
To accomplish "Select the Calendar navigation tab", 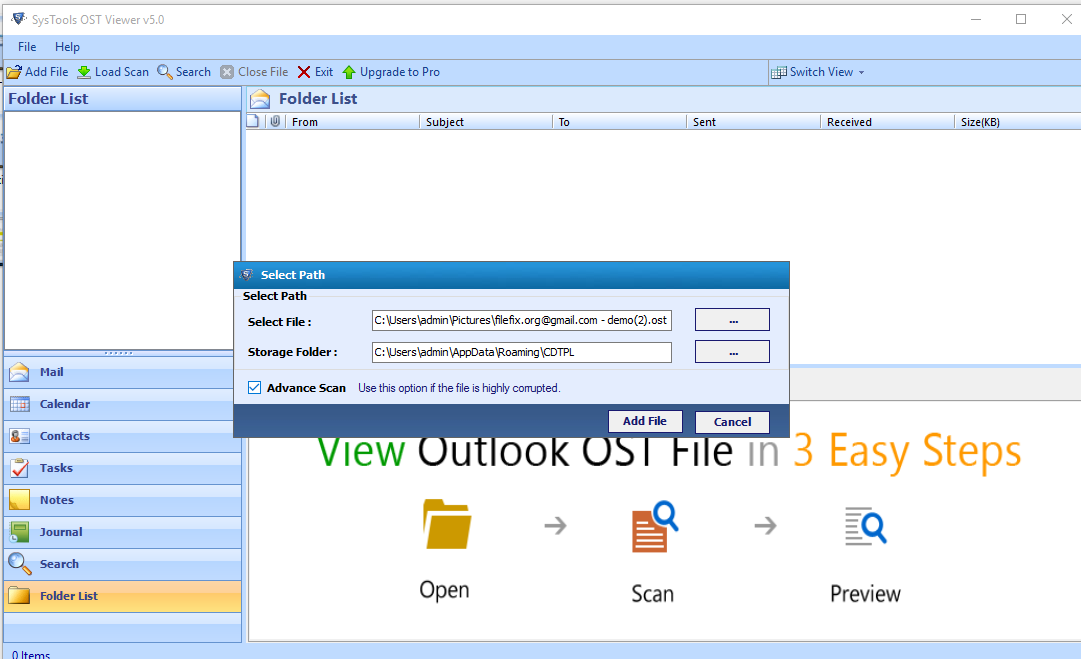I will tap(123, 404).
